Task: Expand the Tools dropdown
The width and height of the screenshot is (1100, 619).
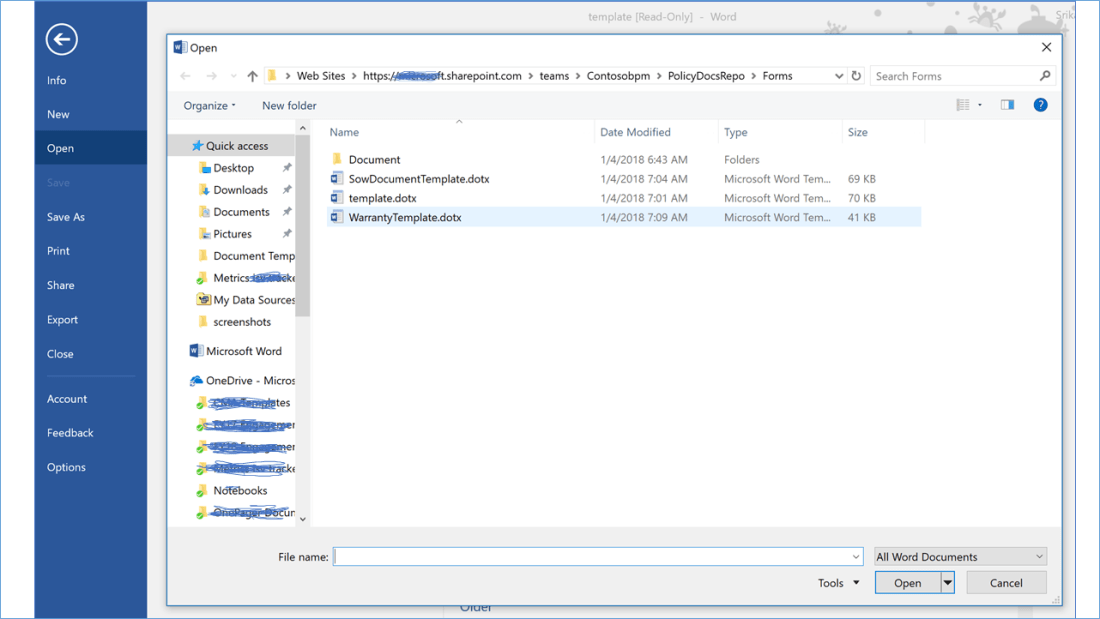Action: click(838, 583)
